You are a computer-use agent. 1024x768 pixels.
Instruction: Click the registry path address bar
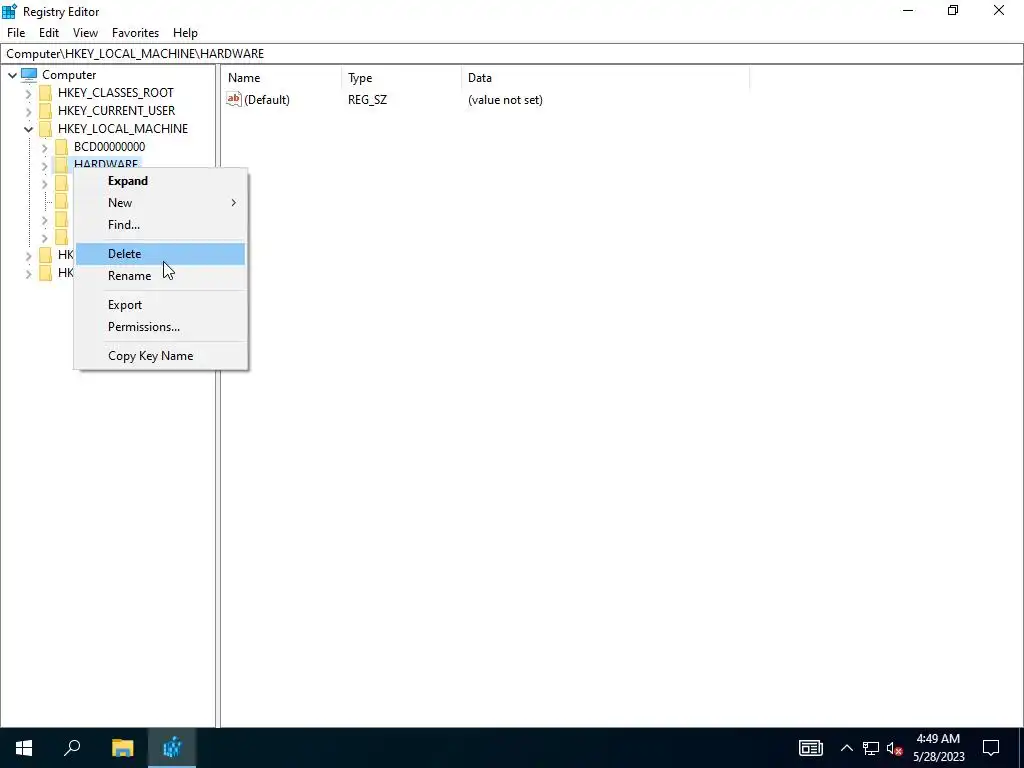click(x=511, y=54)
